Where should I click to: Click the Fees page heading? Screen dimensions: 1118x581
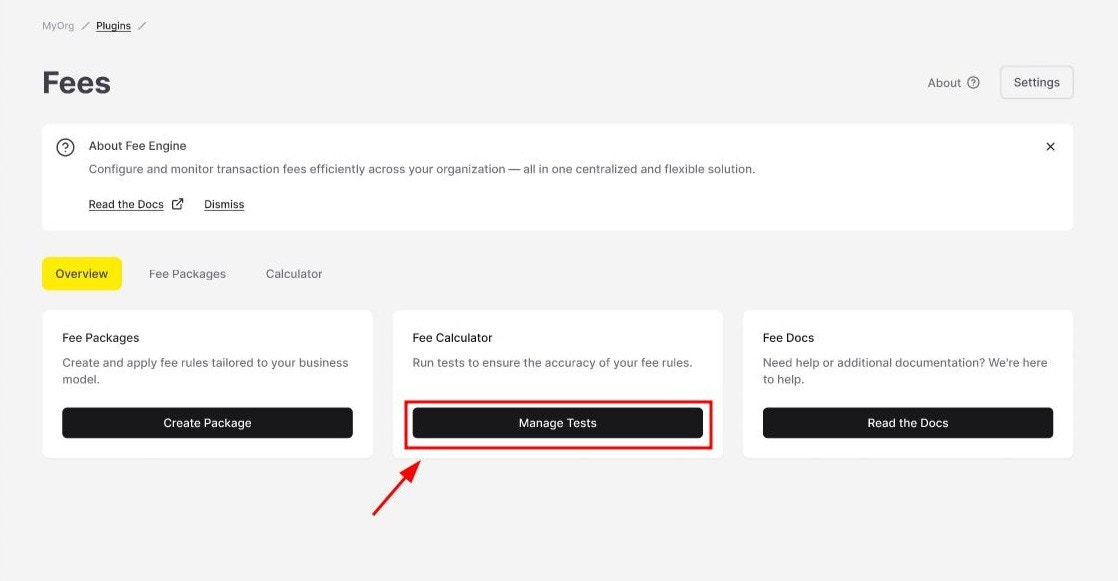[x=76, y=83]
